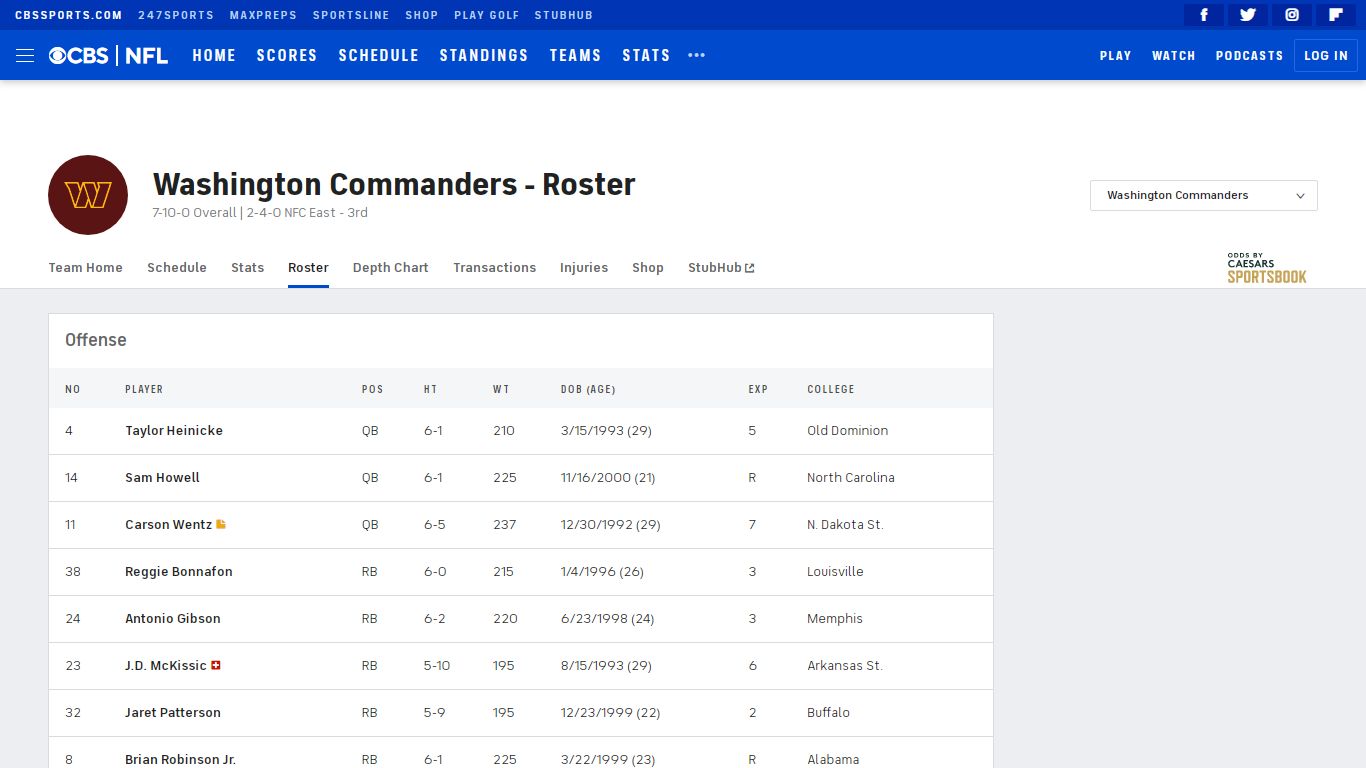Open the STUBHUB link in top bar
Screen dimensions: 1366x768
[x=564, y=15]
